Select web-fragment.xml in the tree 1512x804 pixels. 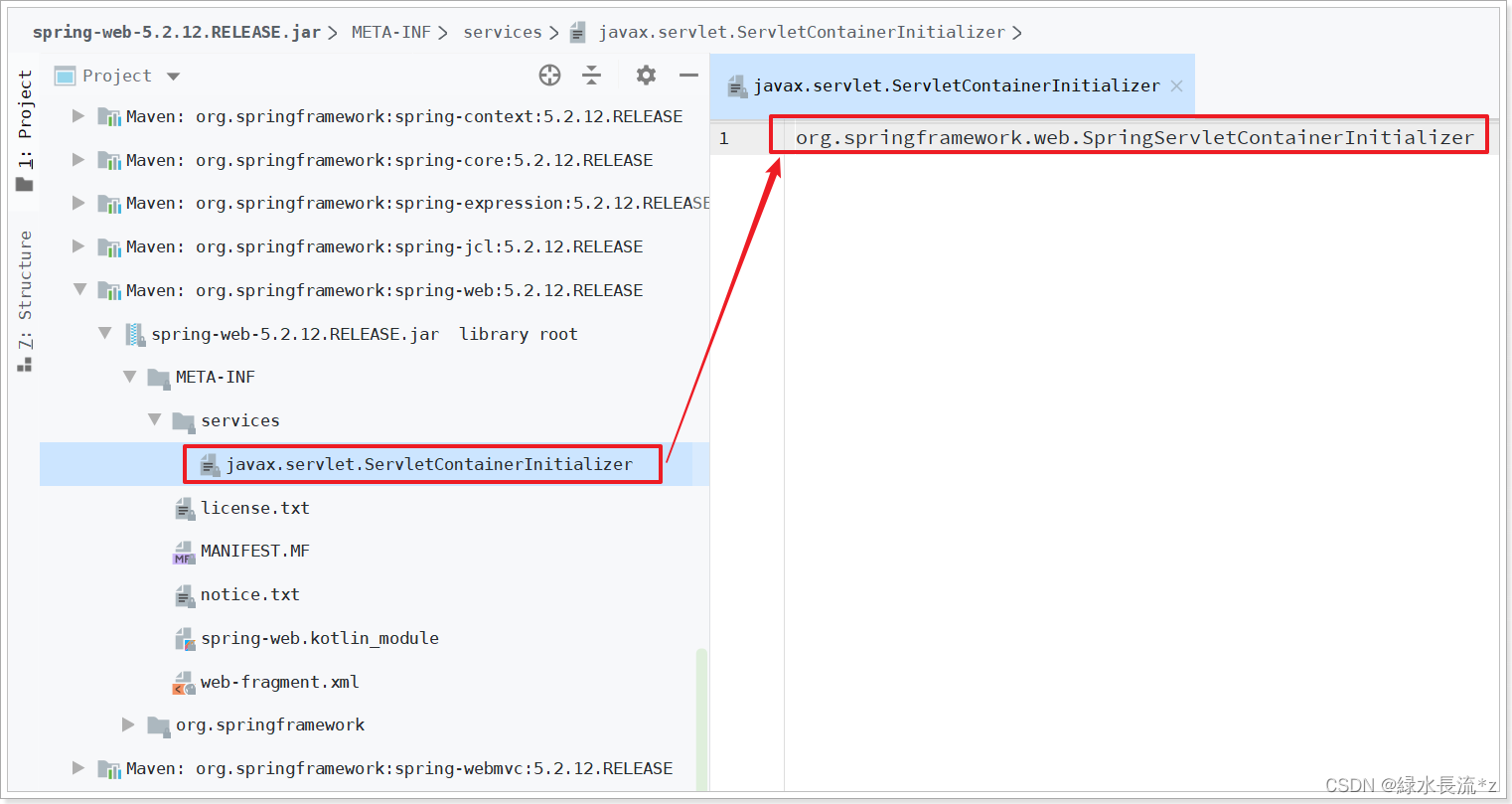tap(280, 682)
